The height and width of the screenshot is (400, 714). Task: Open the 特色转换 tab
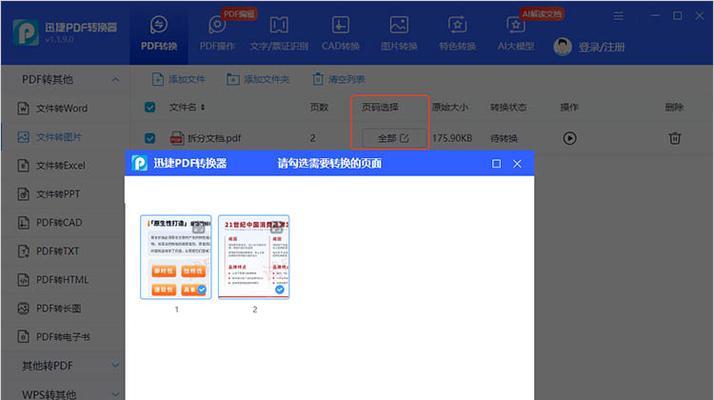tap(457, 33)
